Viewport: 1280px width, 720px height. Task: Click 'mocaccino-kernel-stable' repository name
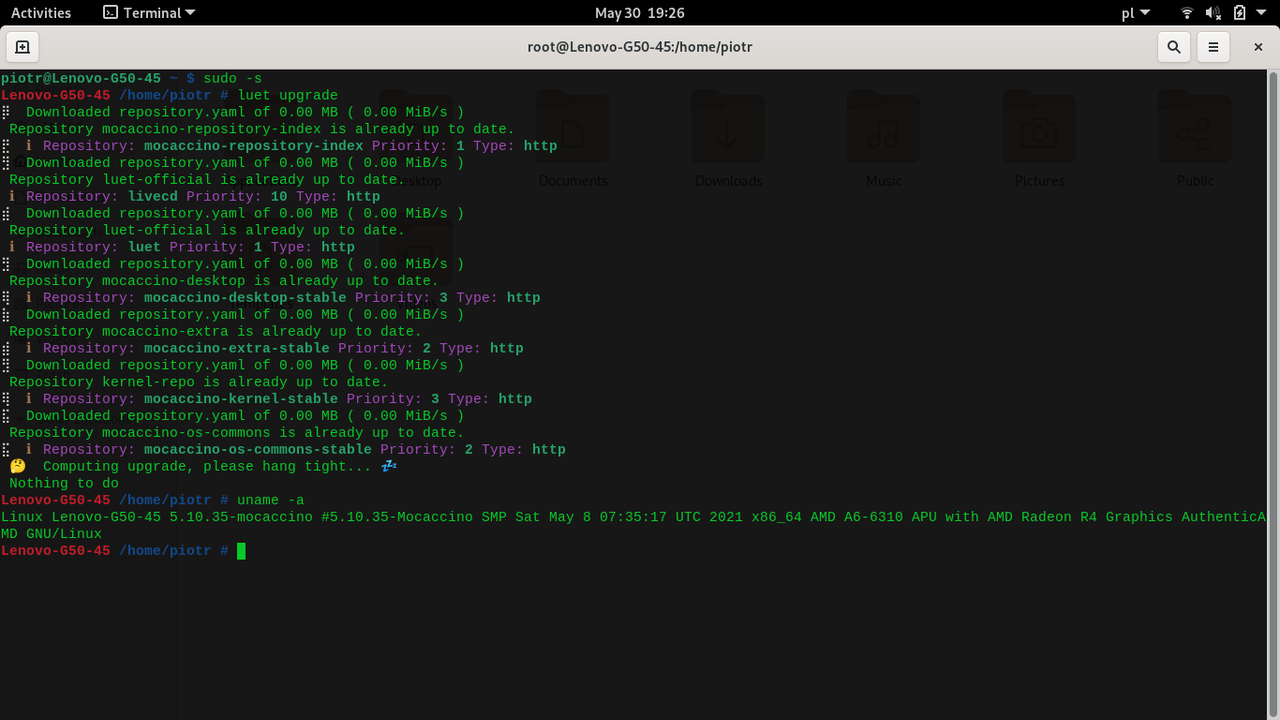pos(241,399)
